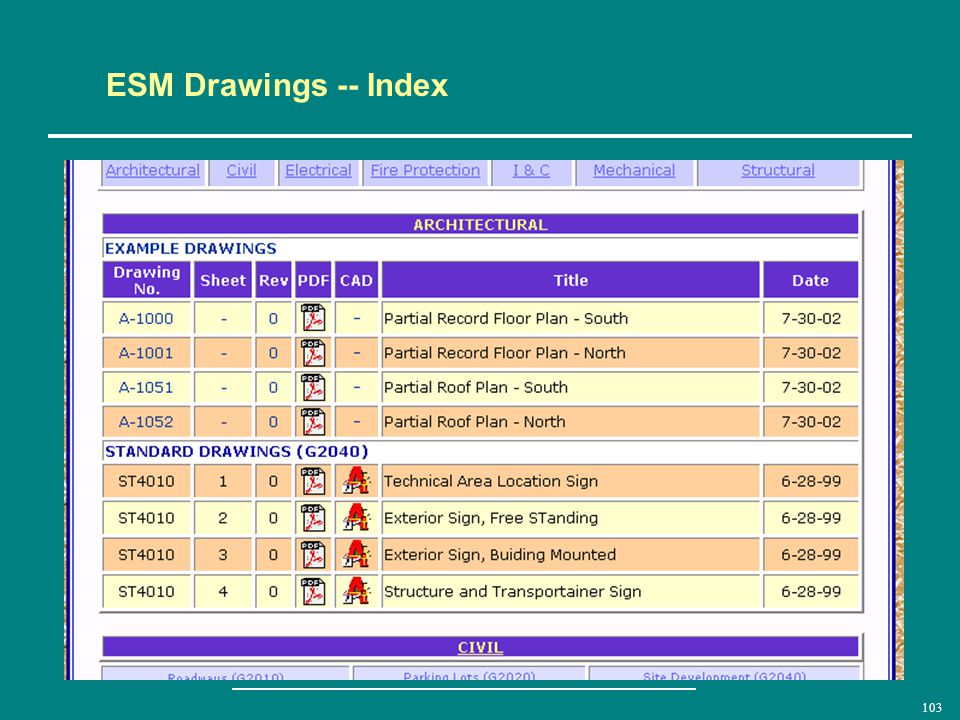Screen dimensions: 960x720
Task: Jump to the Civil section link
Action: pos(241,170)
